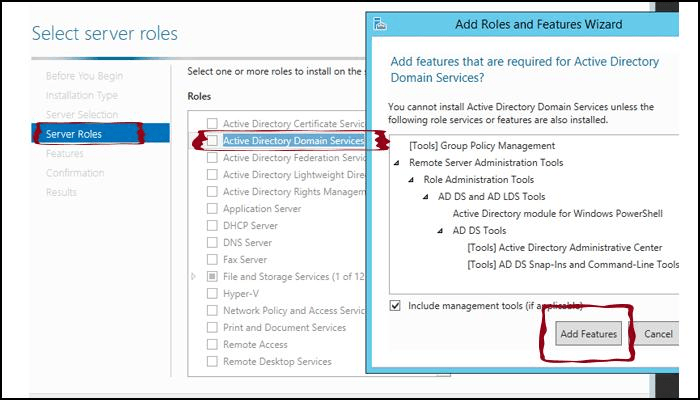Select AD DS Snap-Ins and Command-Line Tools
The image size is (700, 400).
[573, 264]
